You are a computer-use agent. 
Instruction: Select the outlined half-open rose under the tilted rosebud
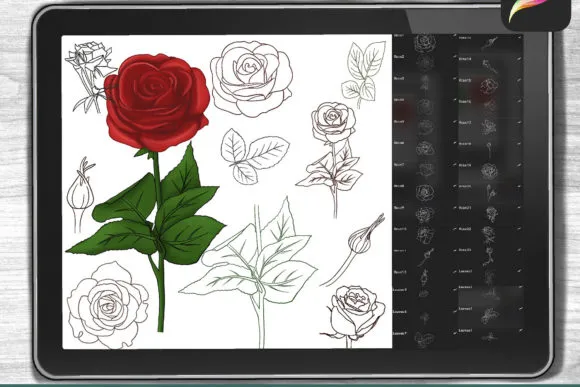tap(353, 316)
